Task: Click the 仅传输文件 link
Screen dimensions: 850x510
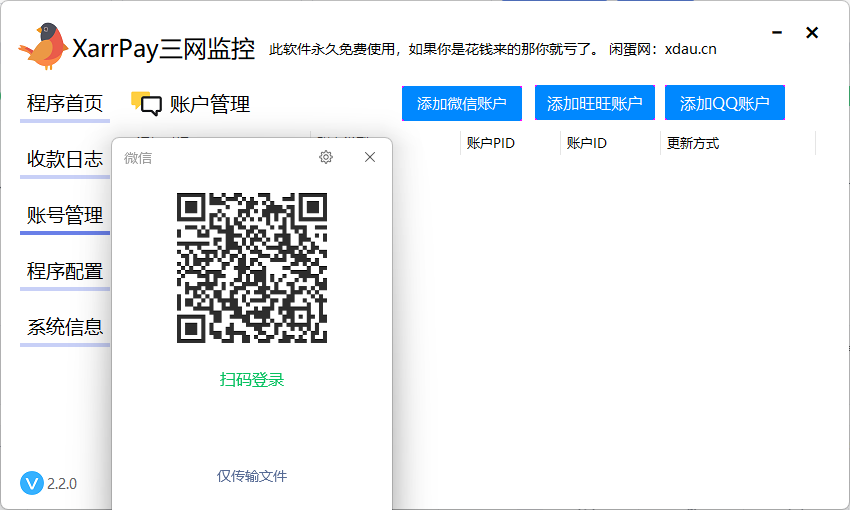Action: (252, 476)
